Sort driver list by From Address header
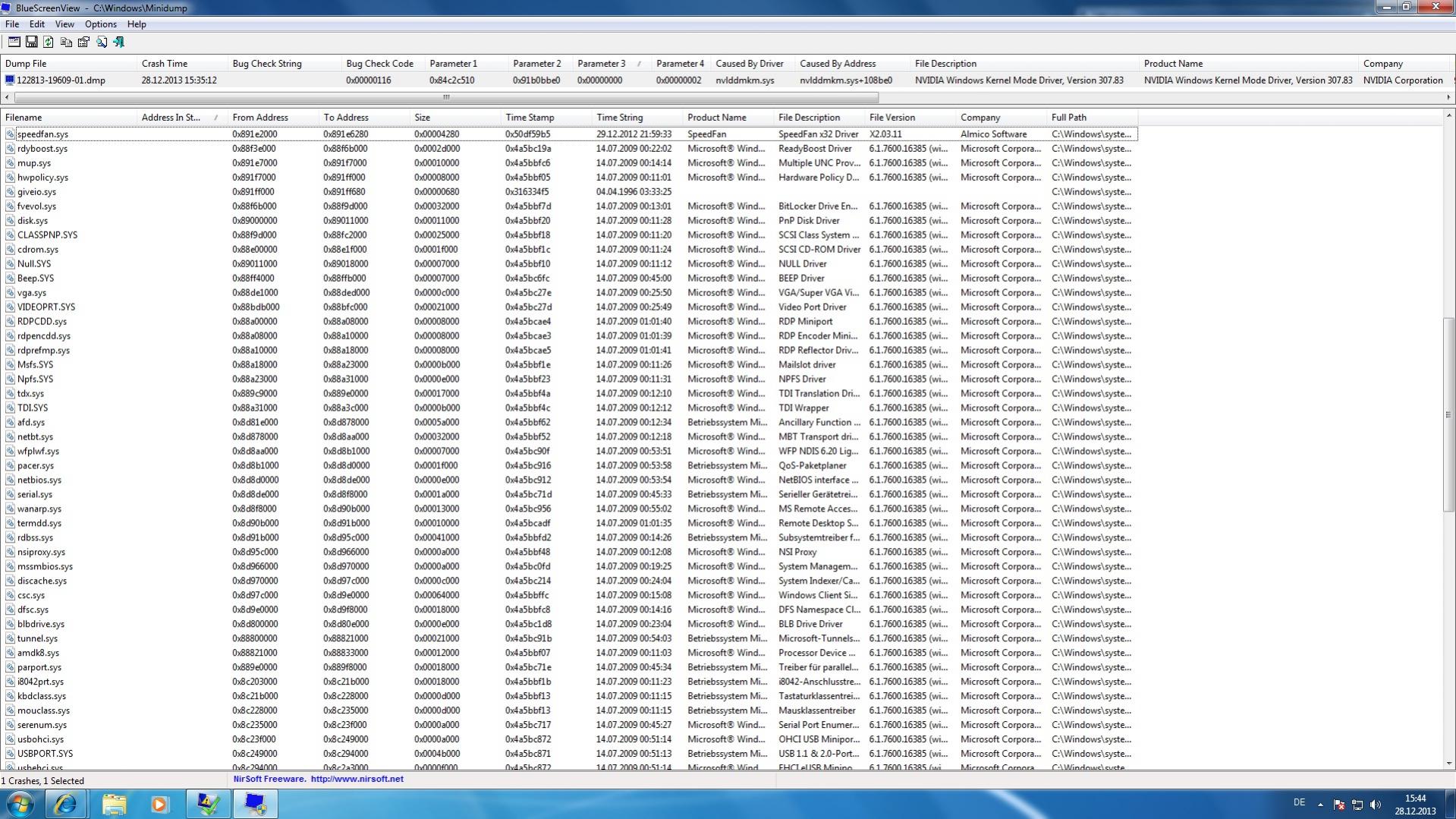 click(273, 118)
